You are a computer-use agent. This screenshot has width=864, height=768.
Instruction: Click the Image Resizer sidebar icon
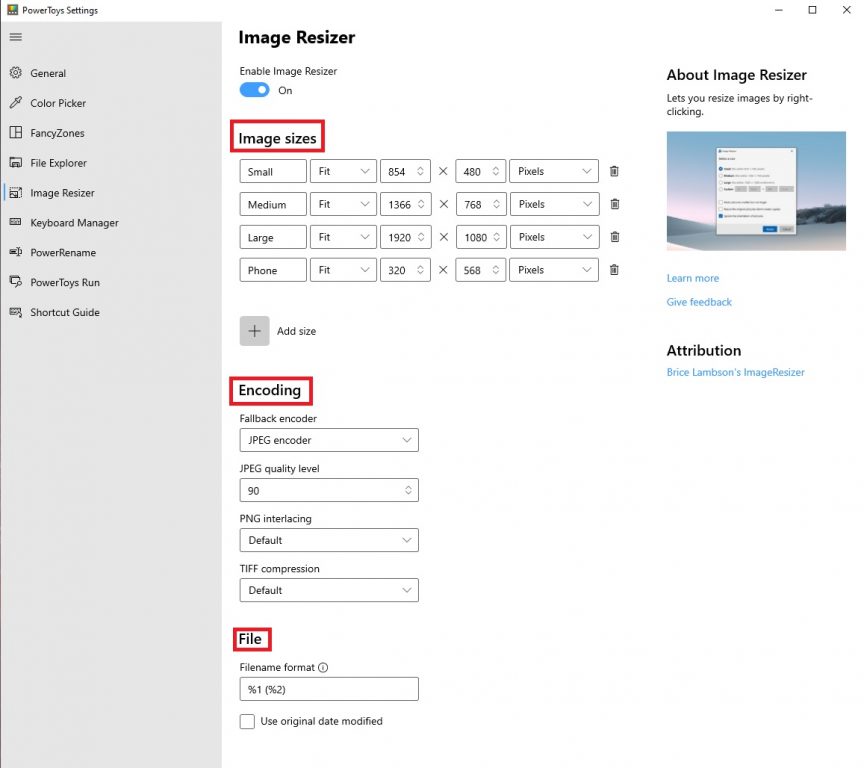pos(16,192)
